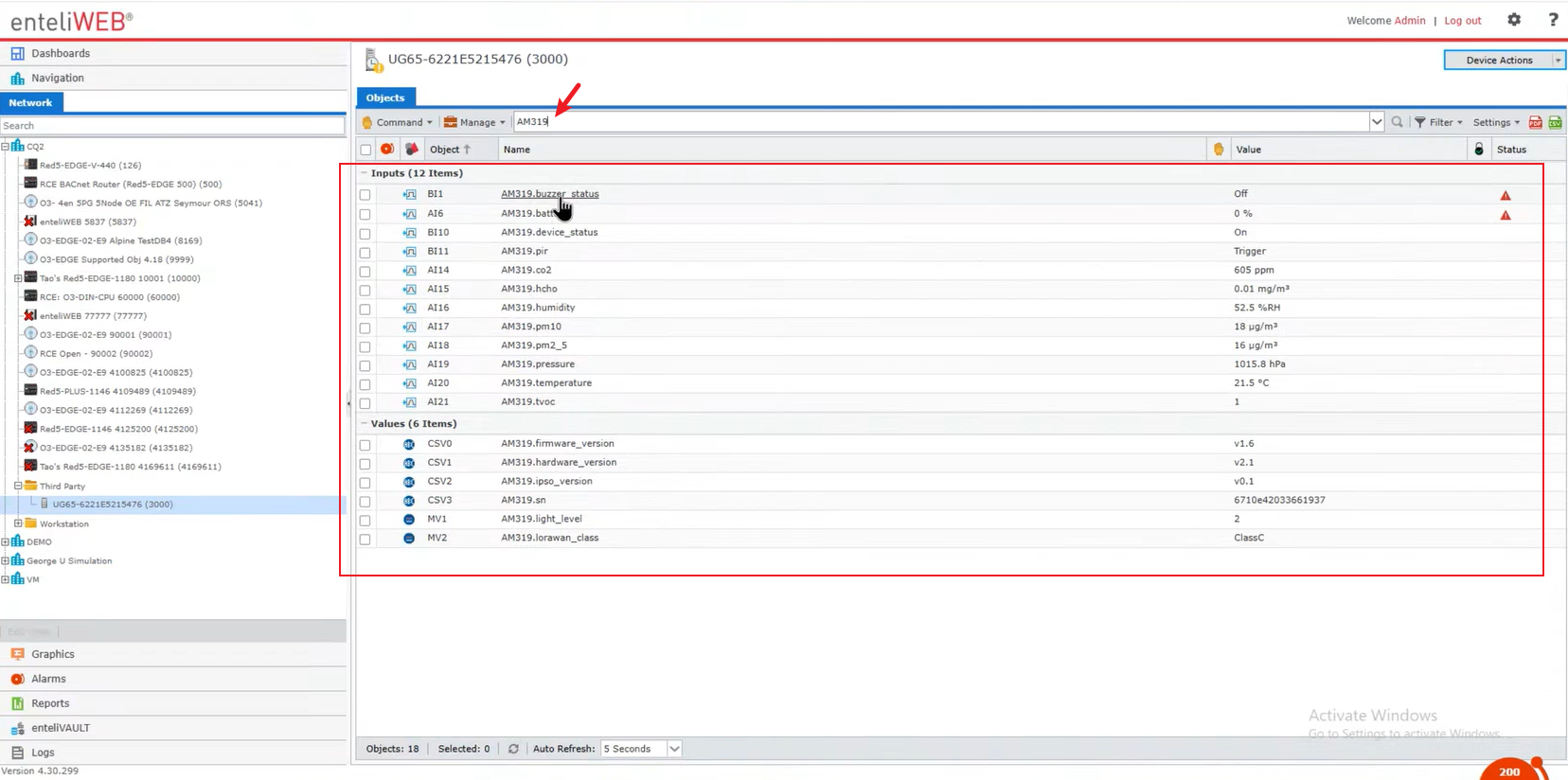
Task: Open the AM319.buzzer_status object link
Action: pos(550,194)
